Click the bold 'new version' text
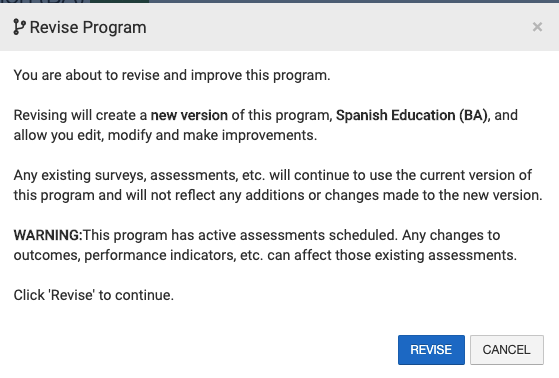This screenshot has width=559, height=378. coord(189,115)
